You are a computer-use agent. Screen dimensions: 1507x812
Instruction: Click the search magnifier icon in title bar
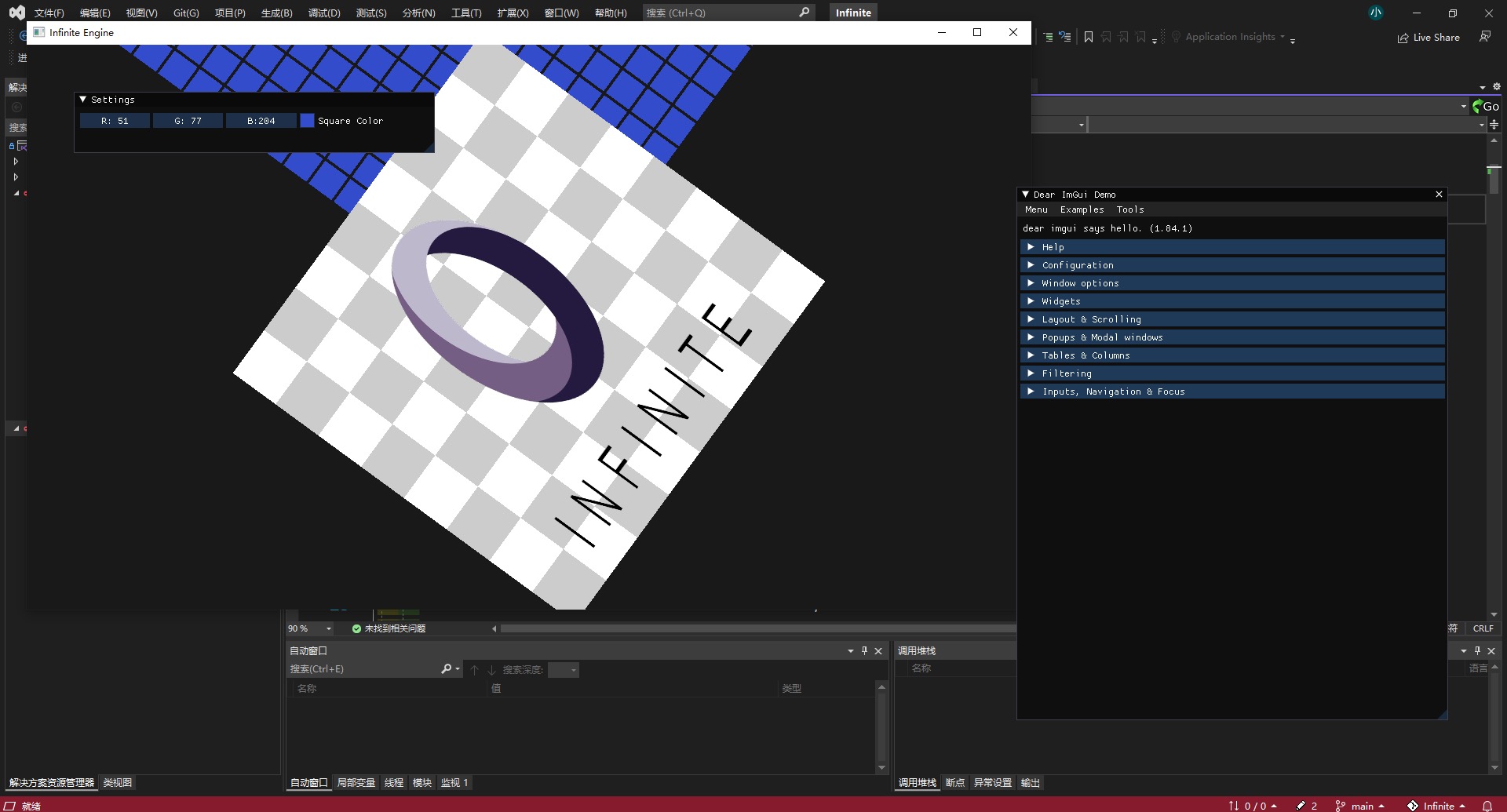[804, 13]
